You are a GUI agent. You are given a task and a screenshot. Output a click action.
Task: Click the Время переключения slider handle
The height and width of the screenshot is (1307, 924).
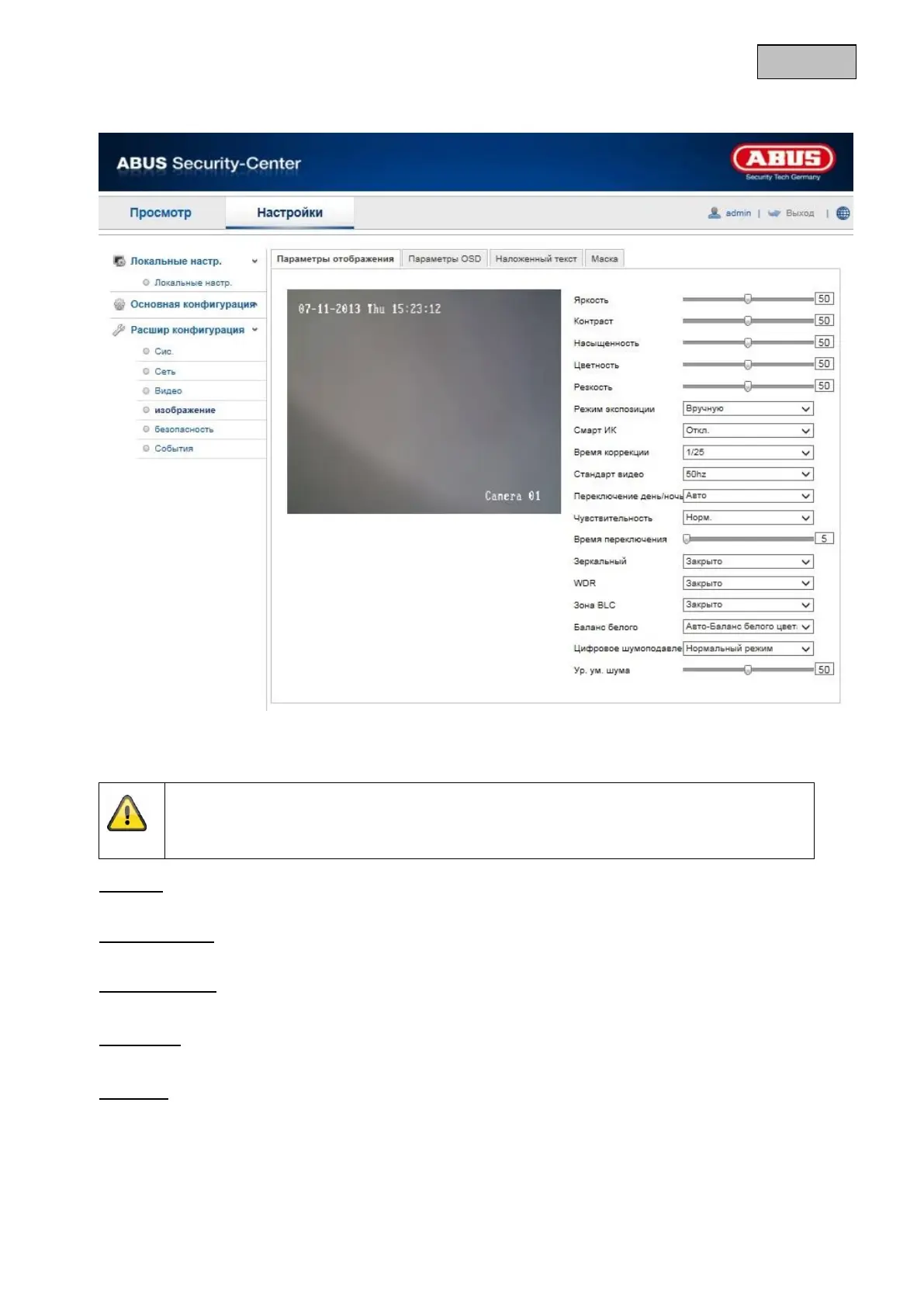[x=687, y=539]
